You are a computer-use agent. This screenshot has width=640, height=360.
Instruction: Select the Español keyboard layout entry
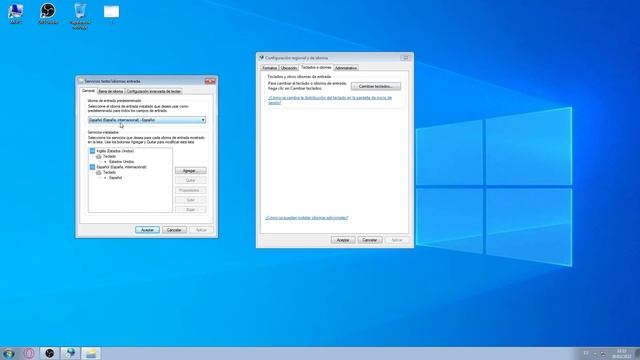pos(115,178)
